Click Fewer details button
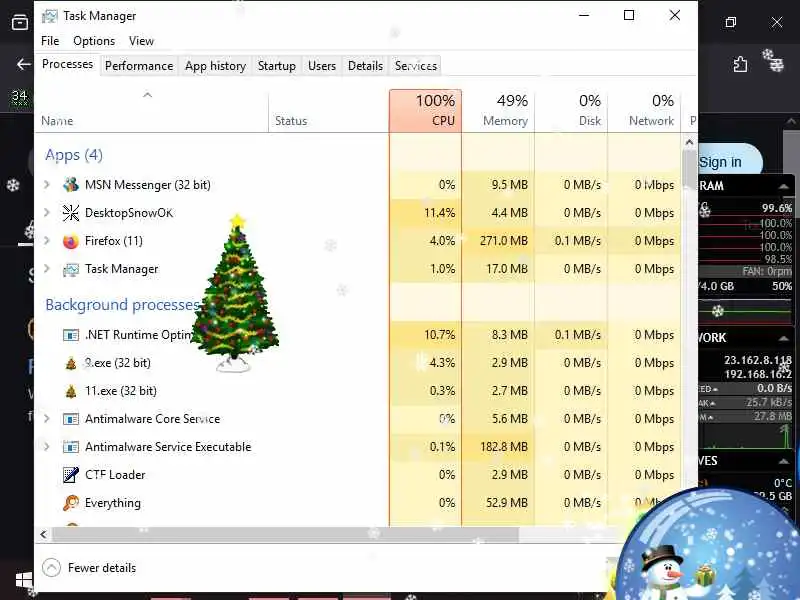This screenshot has width=800, height=600. point(89,568)
